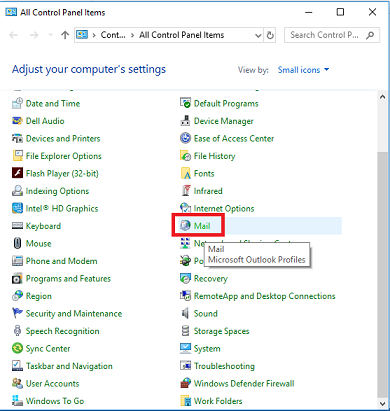The height and width of the screenshot is (411, 390).
Task: Open Devices and Printers icon
Action: pos(17,138)
